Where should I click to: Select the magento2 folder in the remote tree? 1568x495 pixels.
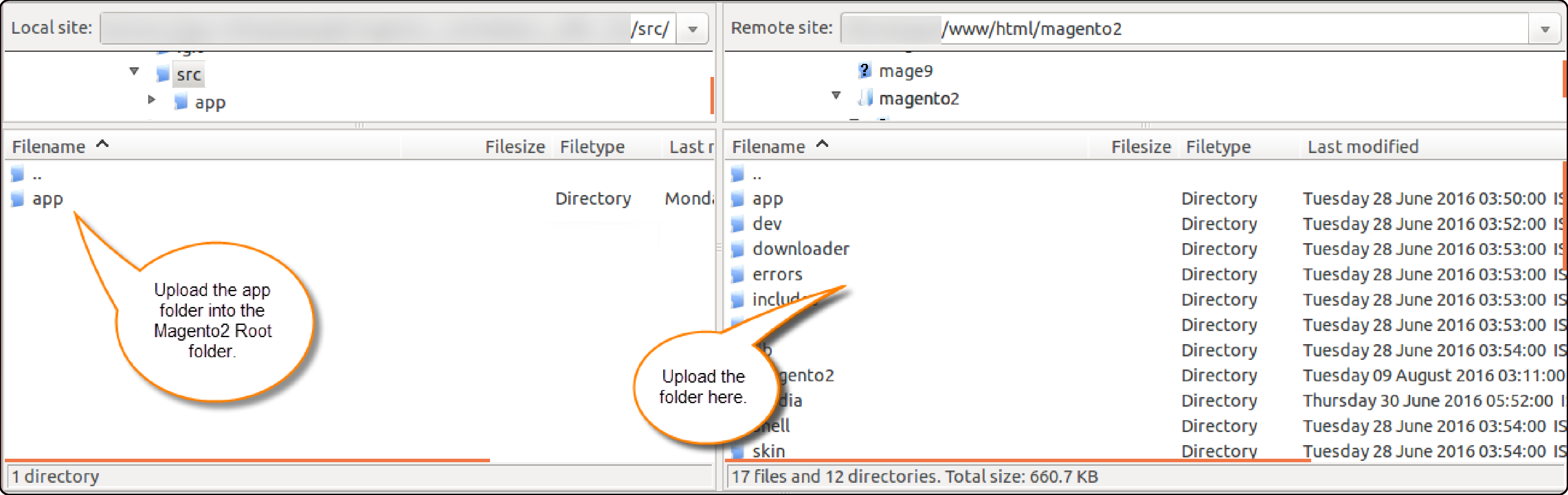920,98
